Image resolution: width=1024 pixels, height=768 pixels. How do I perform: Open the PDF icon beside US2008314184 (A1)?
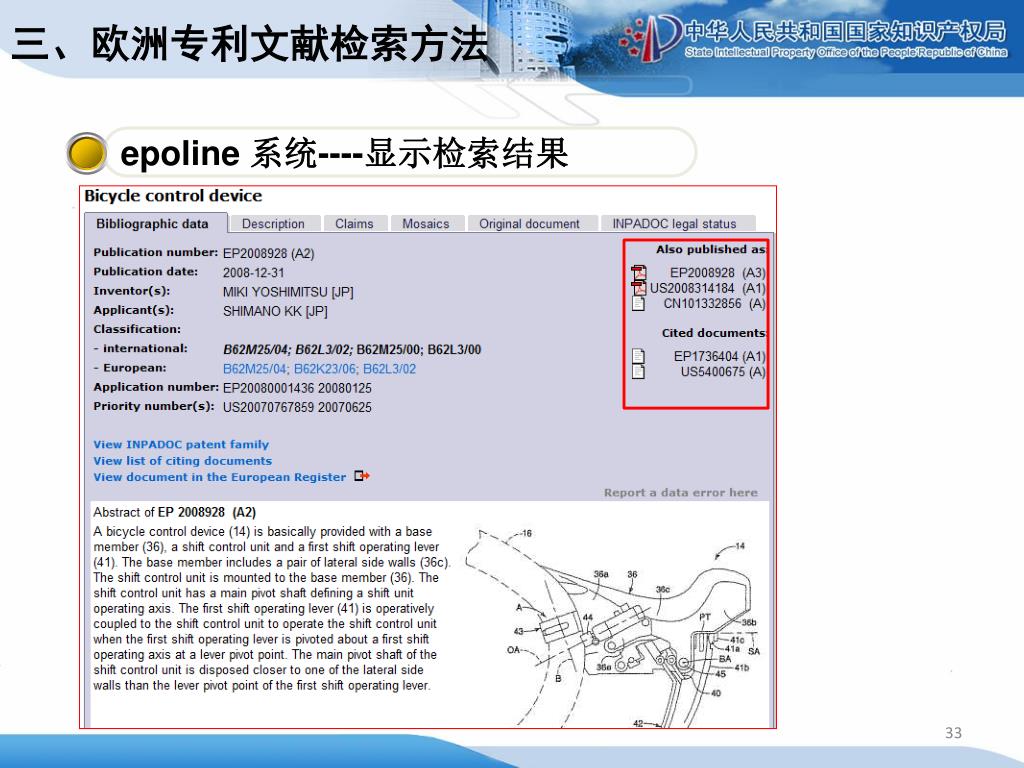[639, 288]
